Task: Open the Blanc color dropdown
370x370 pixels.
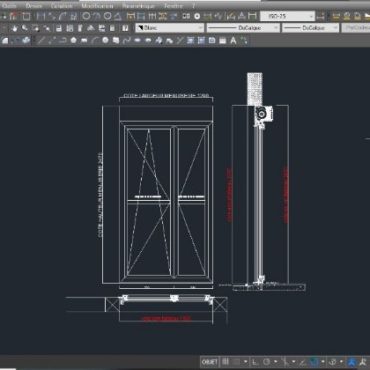Action: (170, 28)
